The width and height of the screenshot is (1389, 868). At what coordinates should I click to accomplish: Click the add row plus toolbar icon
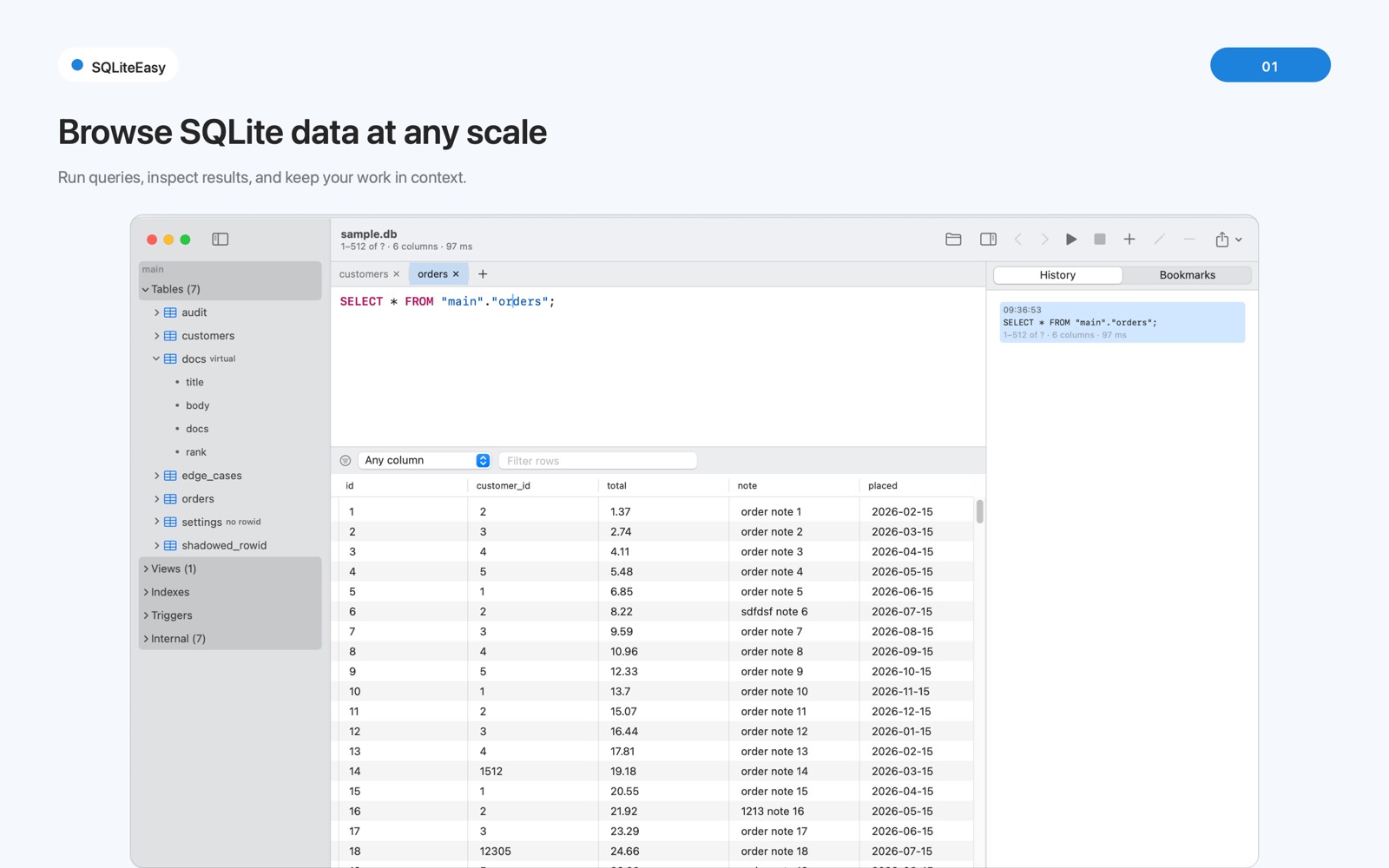click(x=1129, y=240)
